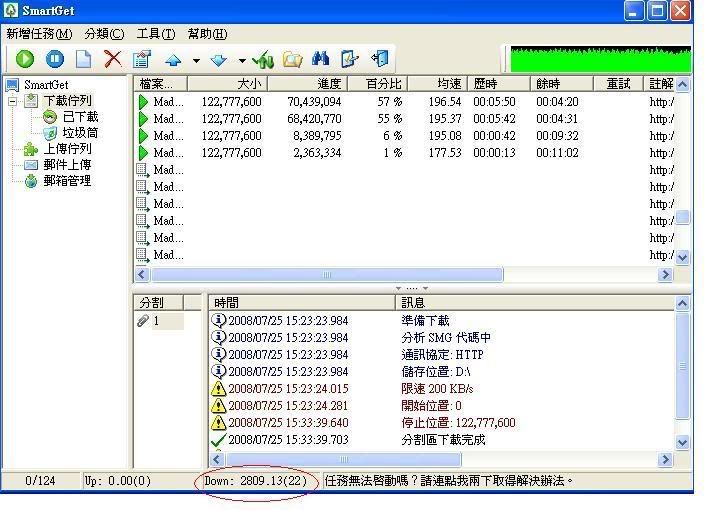The image size is (704, 510).
Task: Collapse the 下載佇列 tree node
Action: point(13,101)
